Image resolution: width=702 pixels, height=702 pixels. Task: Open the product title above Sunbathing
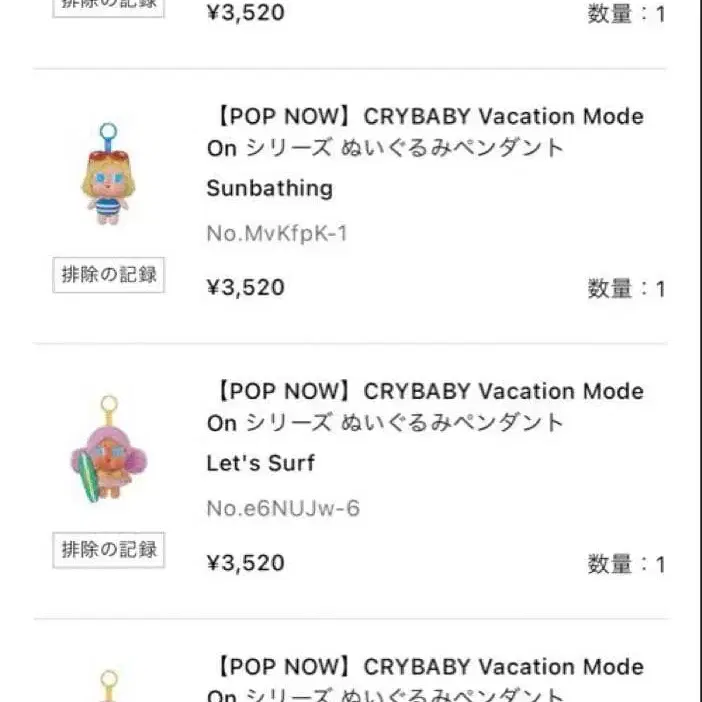[x=425, y=132]
